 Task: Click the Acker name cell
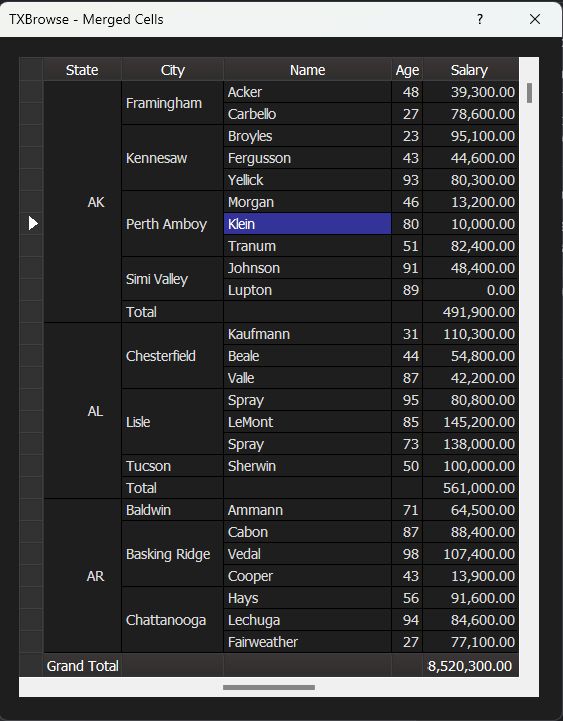tap(307, 92)
